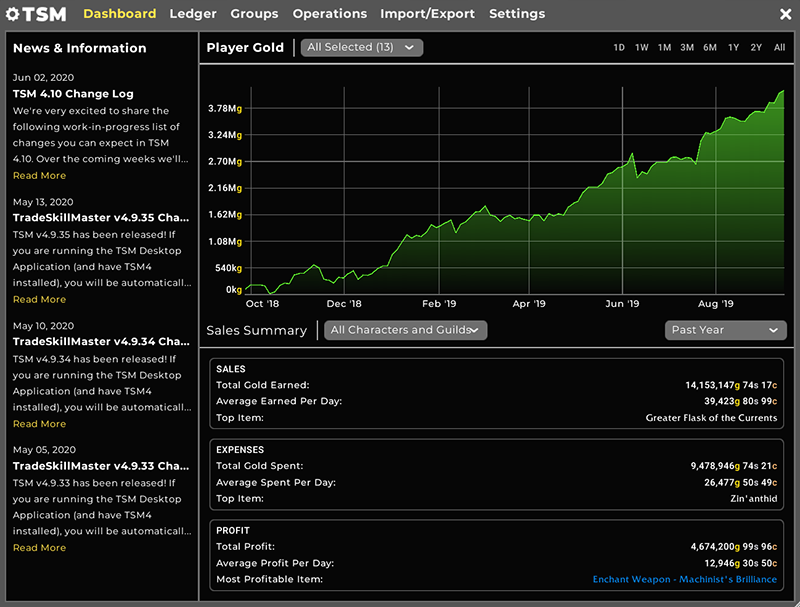800x607 pixels.
Task: Click the 3.24Mg gold axis label
Action: click(x=225, y=135)
